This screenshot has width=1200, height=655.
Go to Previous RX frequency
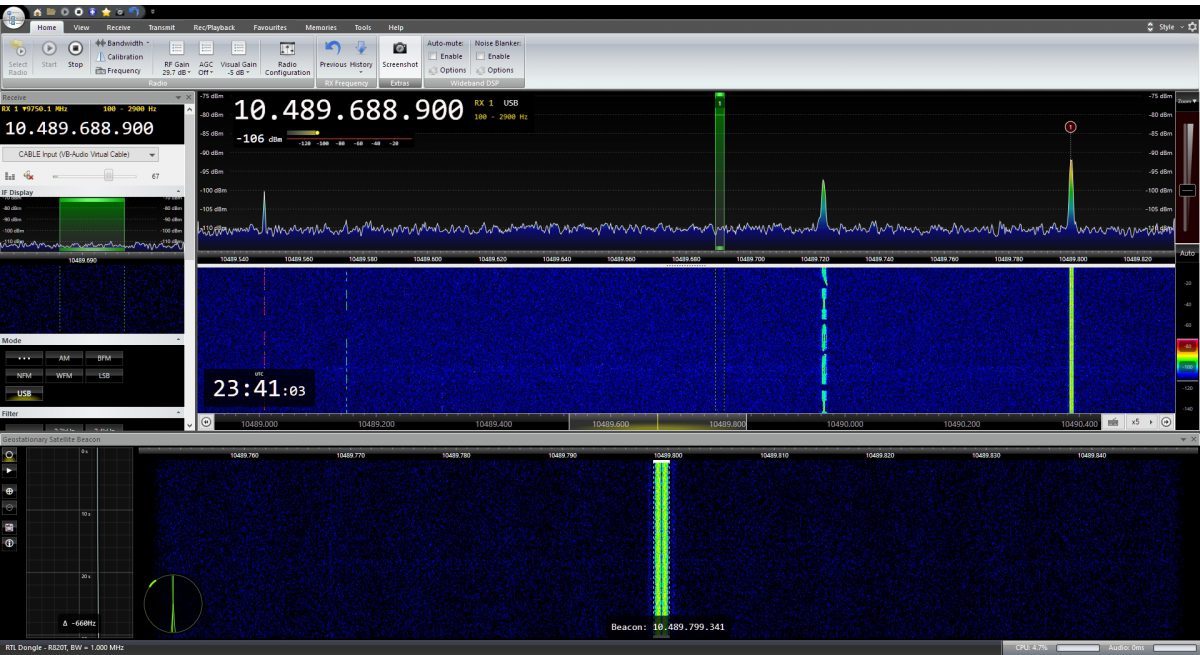(x=333, y=55)
